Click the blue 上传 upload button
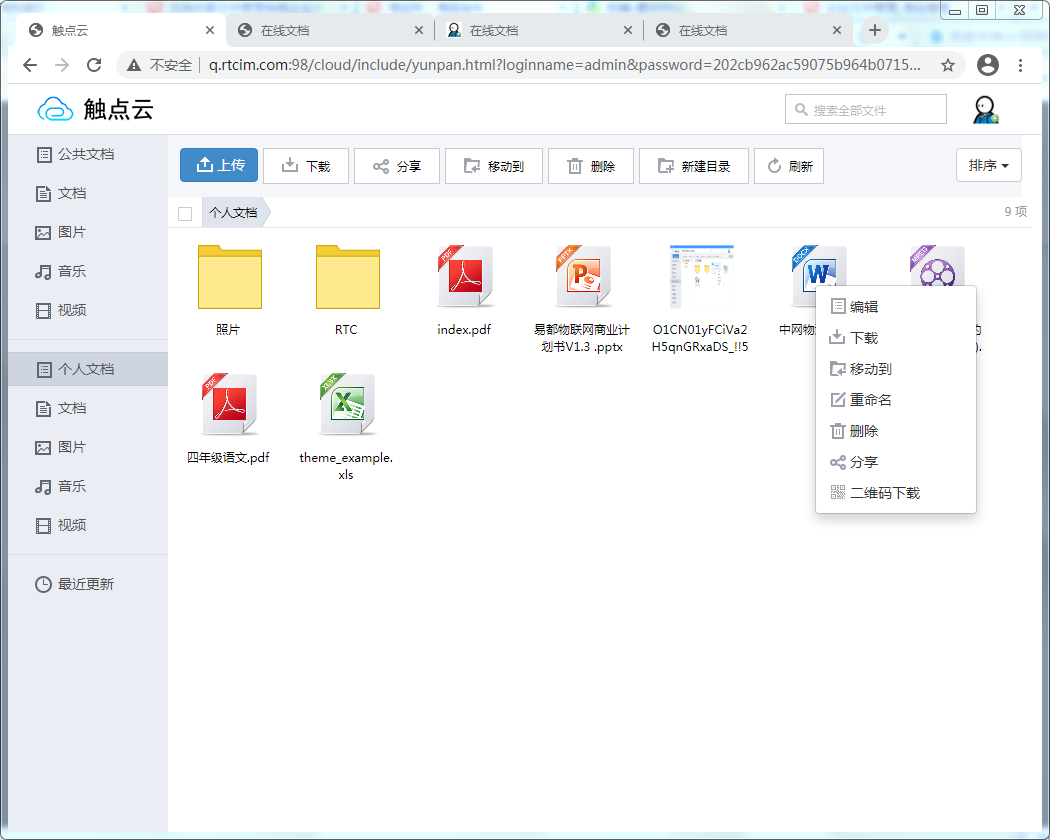This screenshot has width=1050, height=840. (219, 166)
